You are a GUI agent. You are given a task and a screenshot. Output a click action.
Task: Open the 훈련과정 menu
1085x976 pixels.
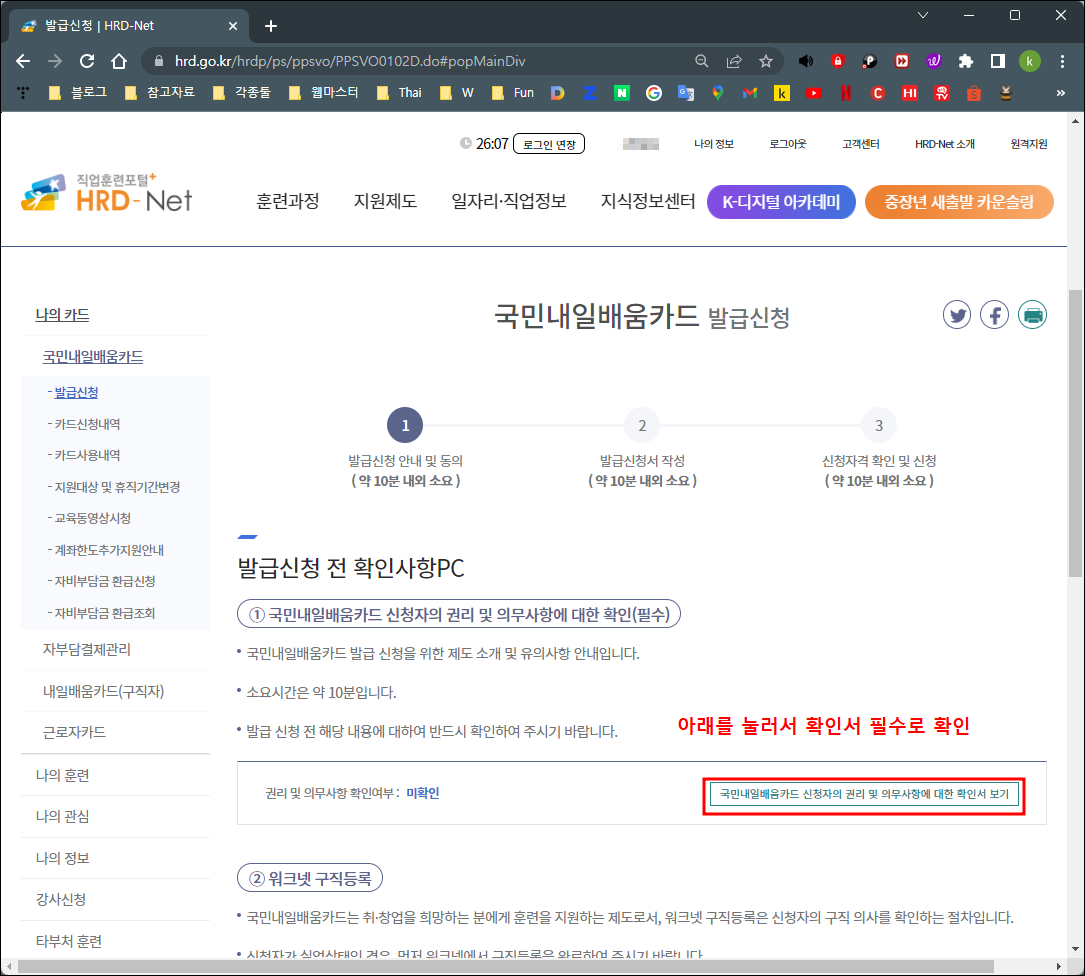coord(287,200)
